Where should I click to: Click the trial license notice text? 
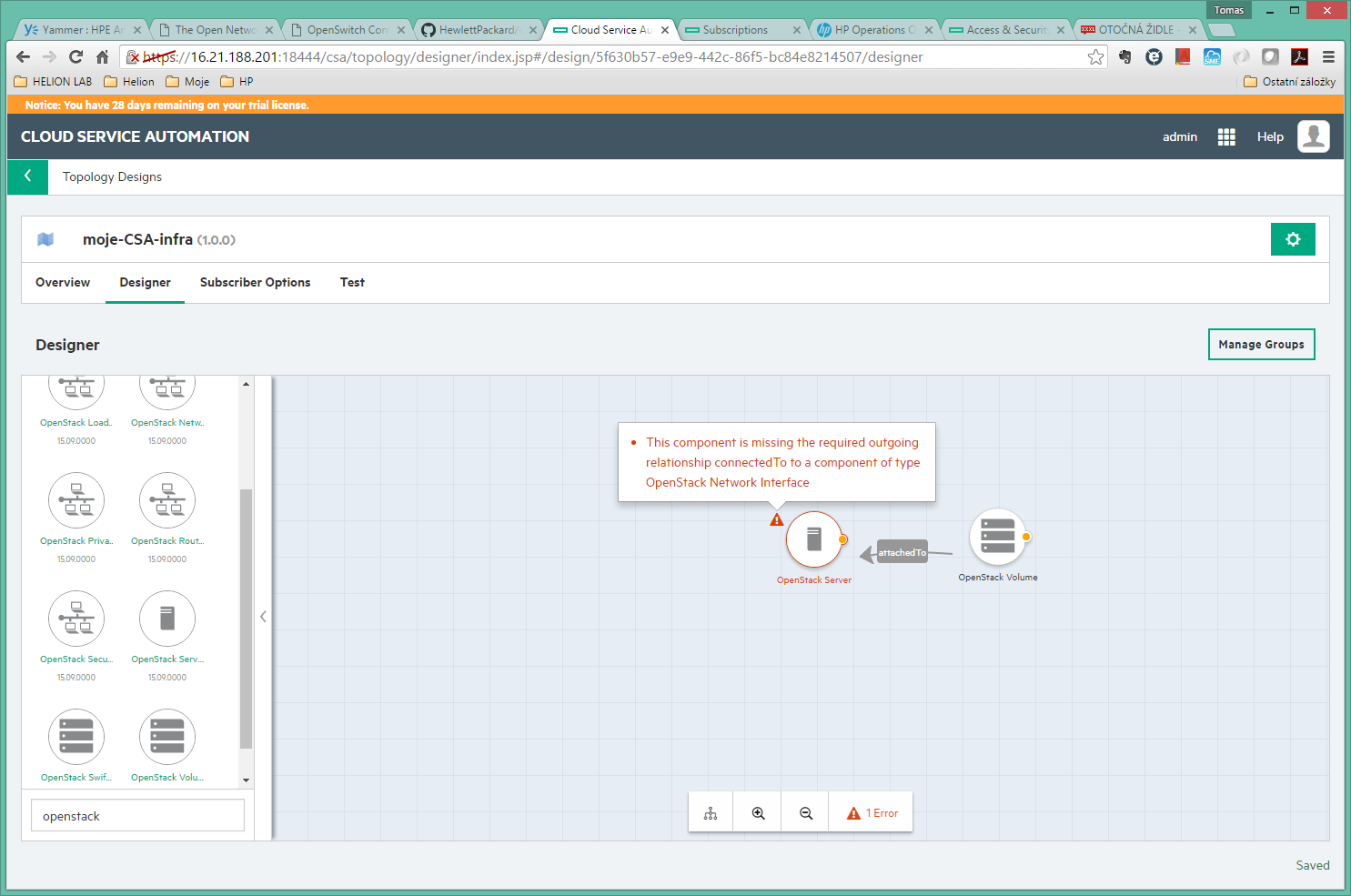(167, 105)
